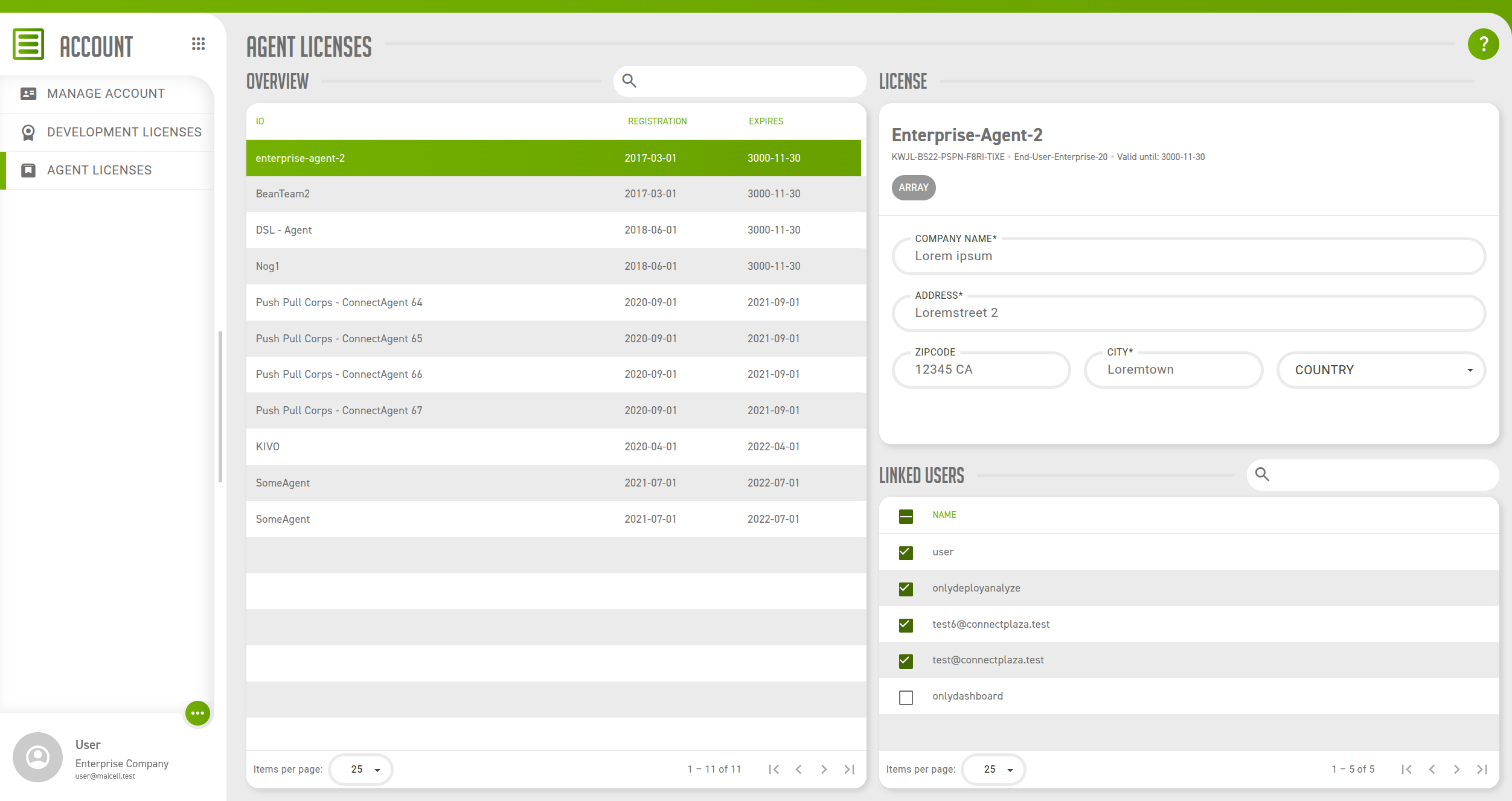The width and height of the screenshot is (1512, 801).
Task: Open Development Licenses menu item
Action: 107,132
